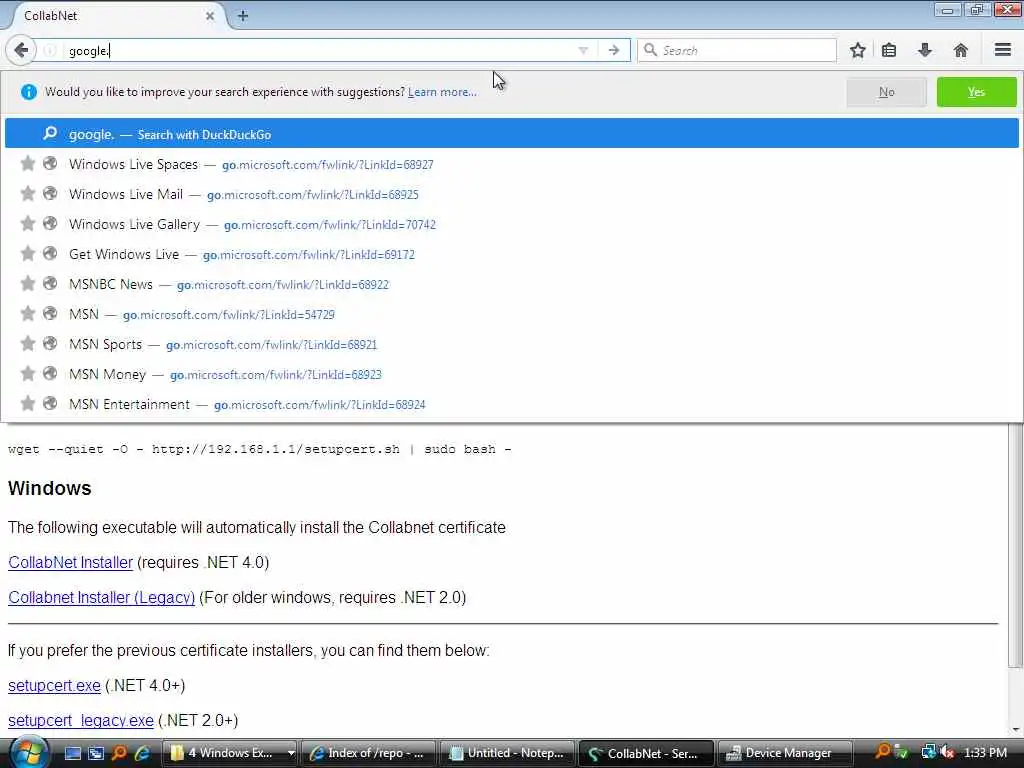Click the MSN Entertainment suggestion
The image size is (1024, 768).
coord(511,404)
